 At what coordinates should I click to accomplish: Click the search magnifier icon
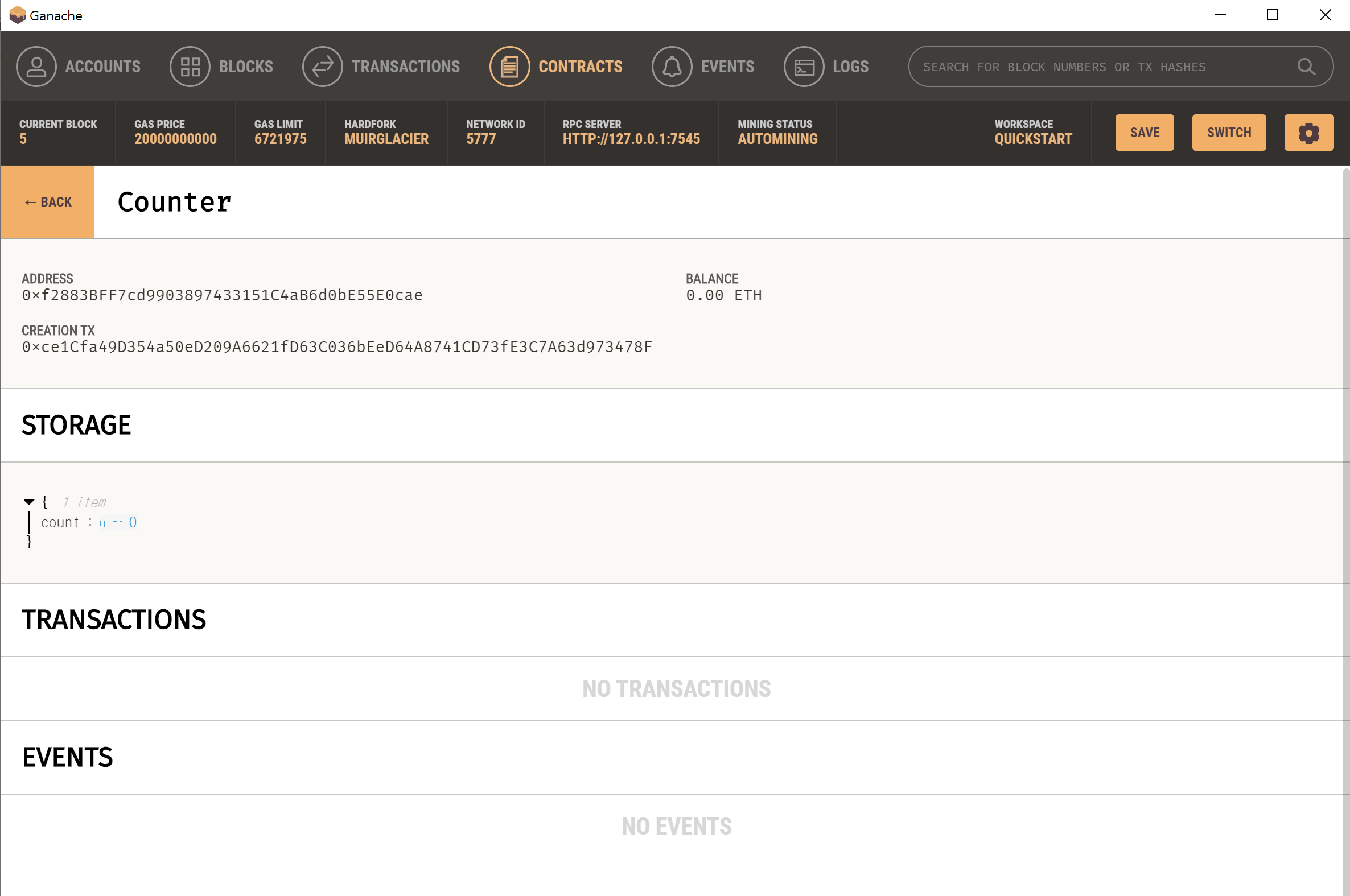[1306, 67]
